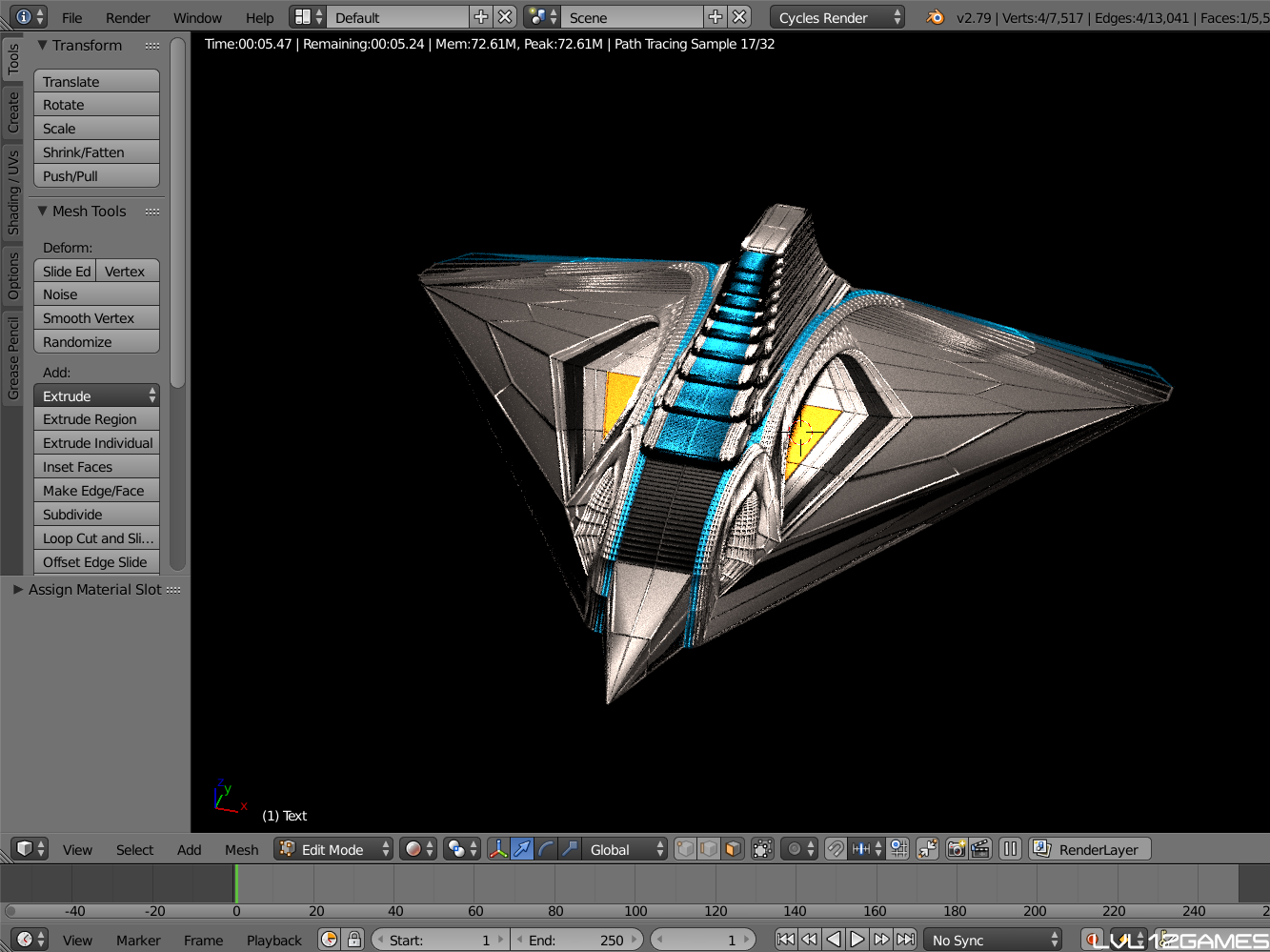Click the Subdivide button

96,515
